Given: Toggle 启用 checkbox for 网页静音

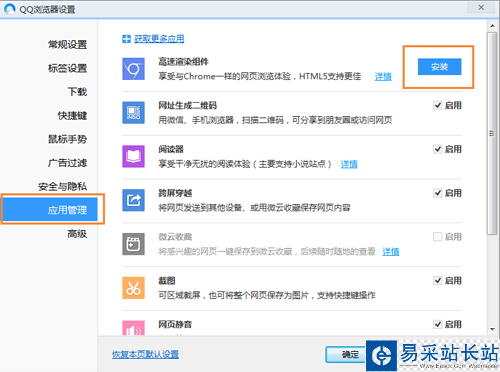Looking at the screenshot, I should (x=437, y=324).
